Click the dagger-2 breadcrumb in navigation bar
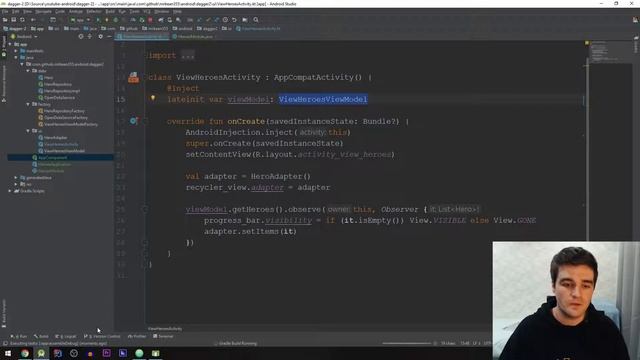The width and height of the screenshot is (640, 360). coord(15,29)
